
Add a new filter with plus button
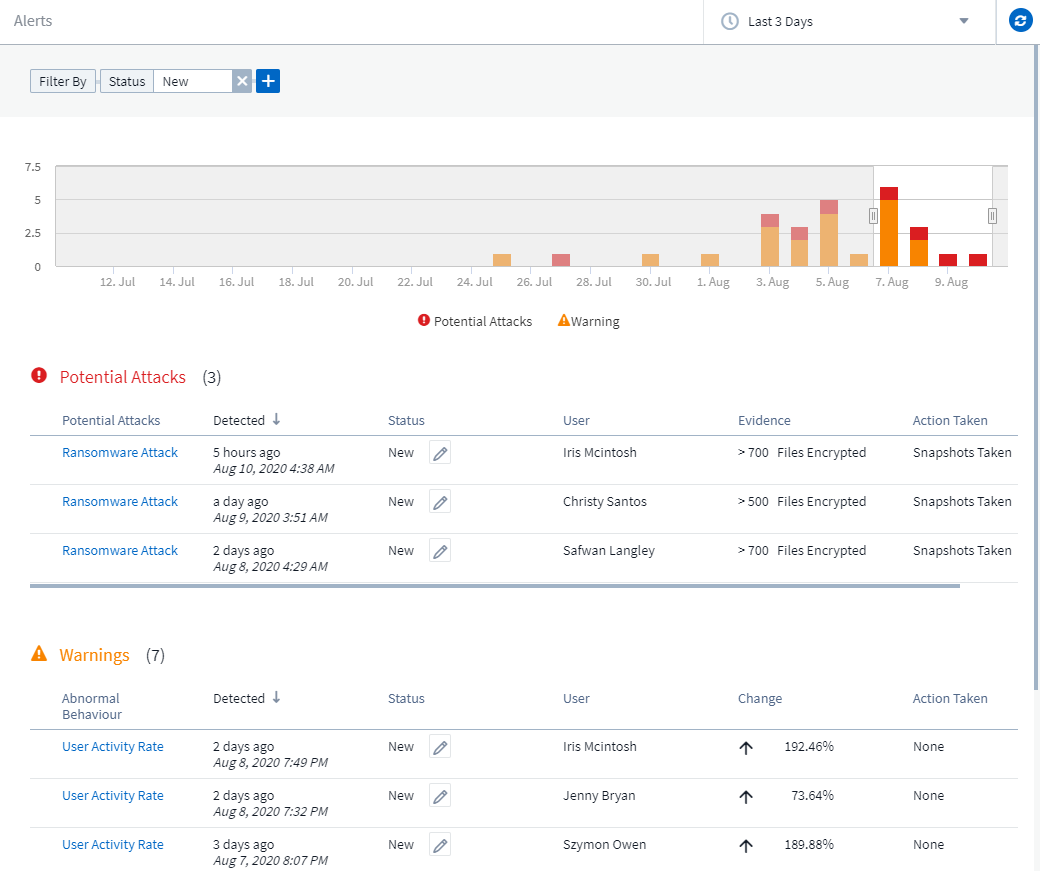click(268, 82)
